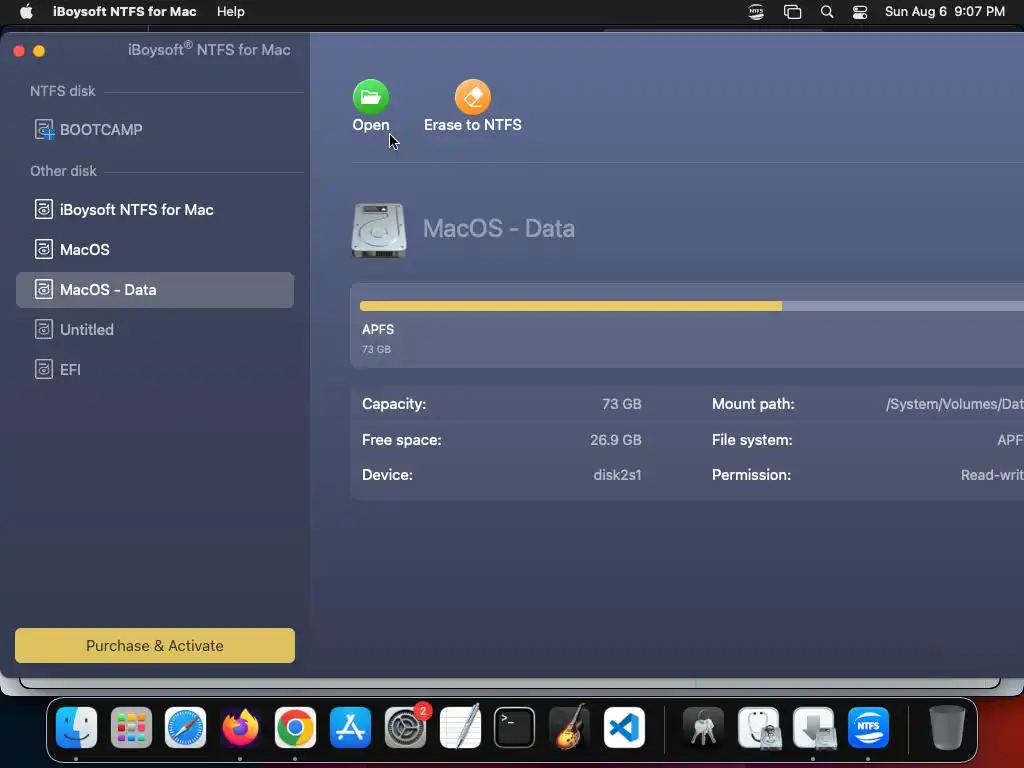Click the NTFS status icon in menu bar

pyautogui.click(x=756, y=12)
